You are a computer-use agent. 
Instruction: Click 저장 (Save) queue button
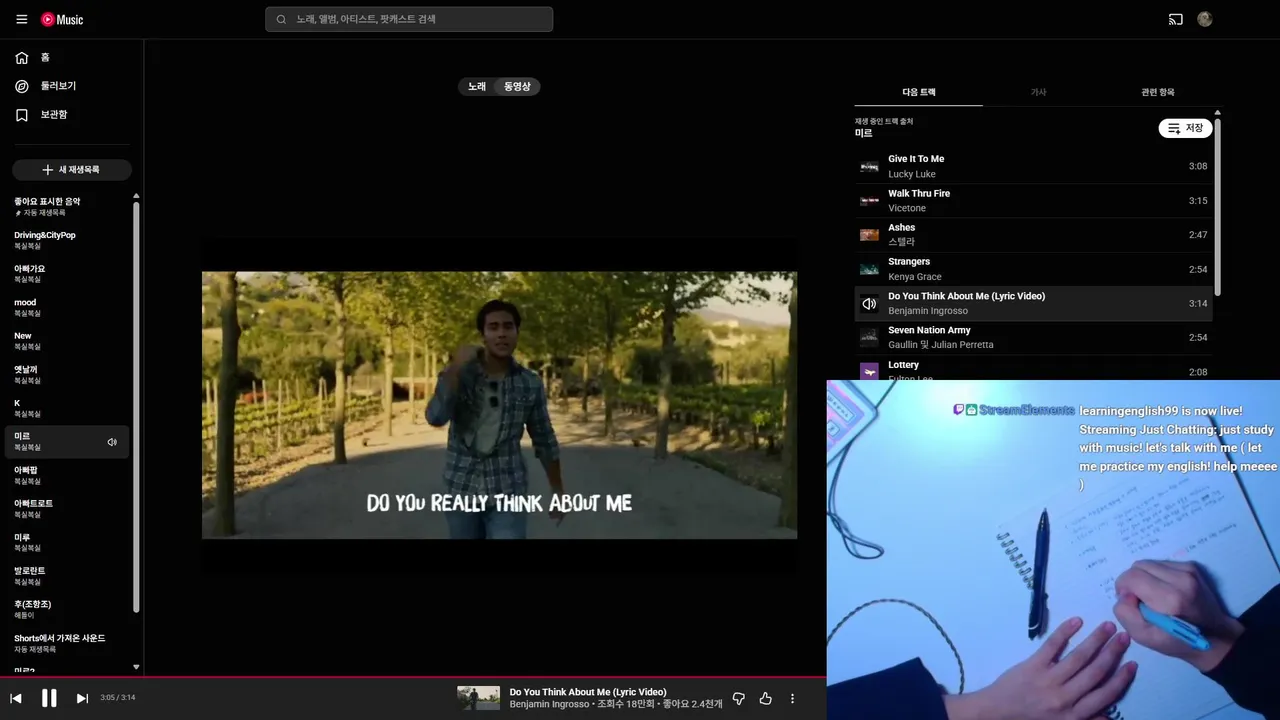coord(1185,128)
